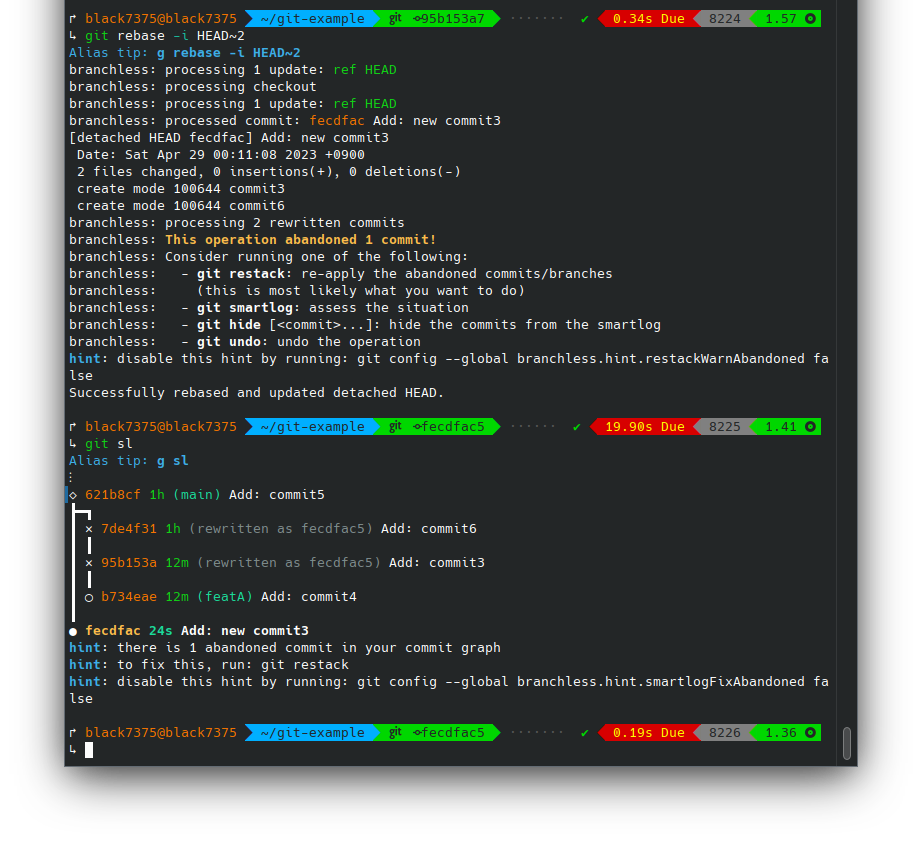Click the bold 'git restack' suggestion
Image resolution: width=922 pixels, height=843 pixels.
pos(240,274)
